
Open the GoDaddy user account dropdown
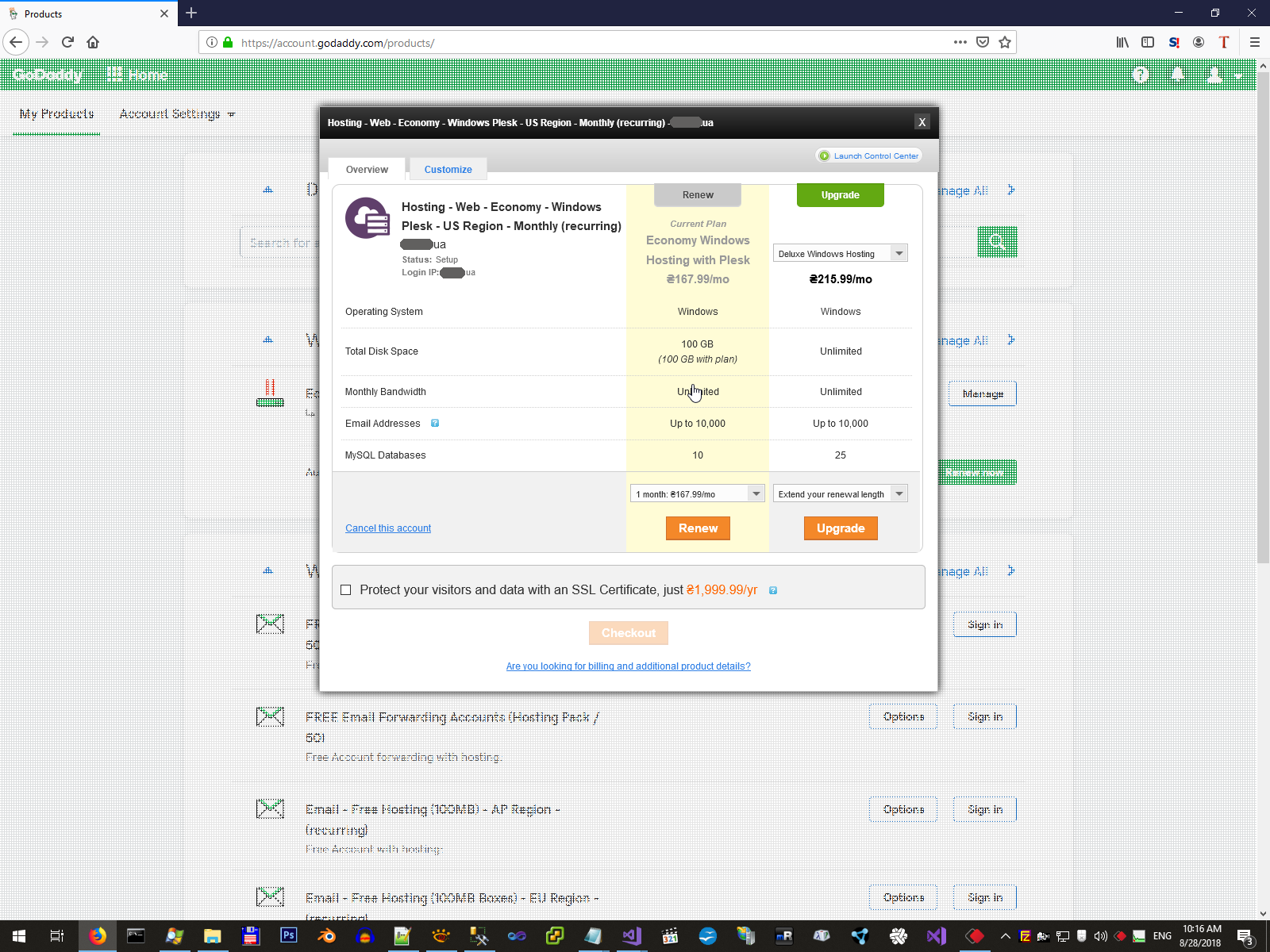(1223, 75)
